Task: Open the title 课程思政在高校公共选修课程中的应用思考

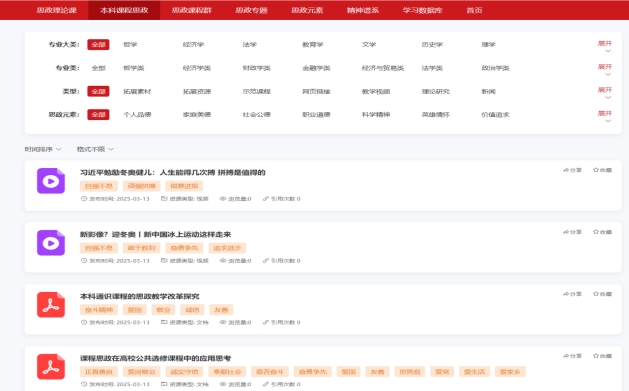Action: pos(155,358)
